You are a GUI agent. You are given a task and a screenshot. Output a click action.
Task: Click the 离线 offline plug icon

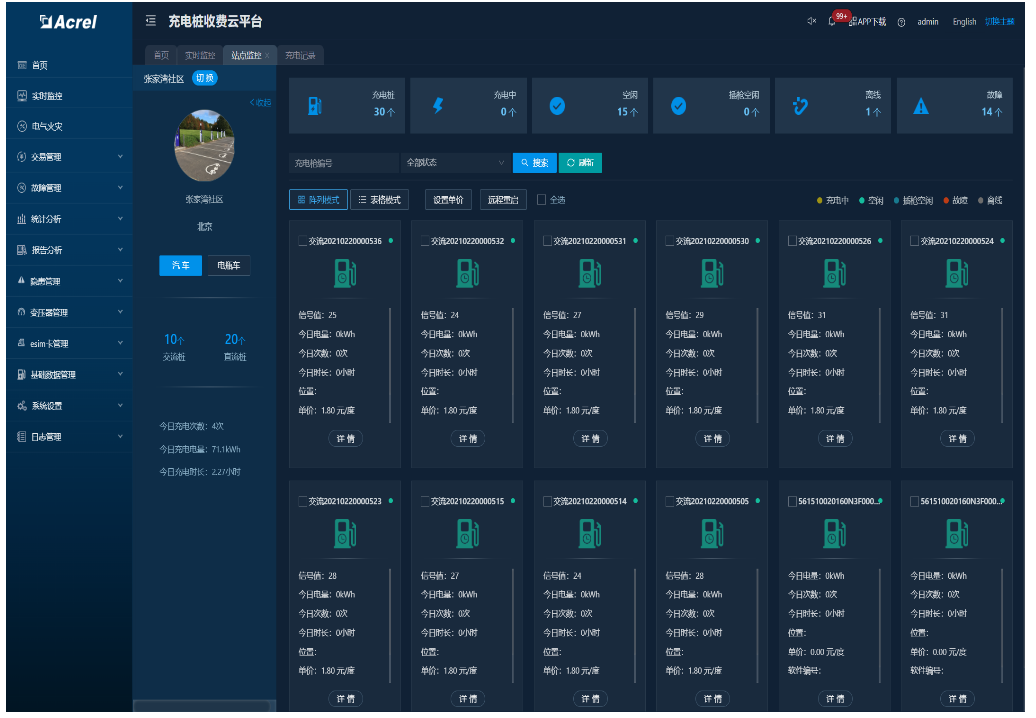click(800, 106)
